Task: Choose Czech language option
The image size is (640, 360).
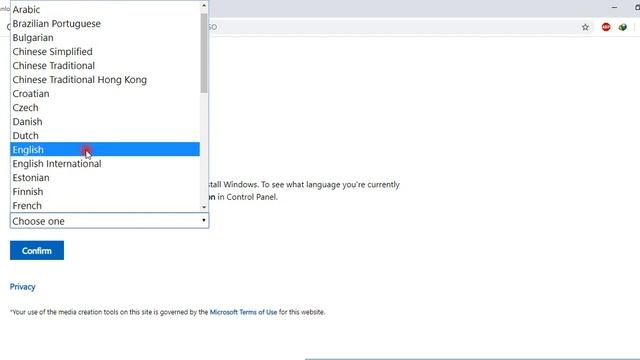Action: tap(105, 107)
